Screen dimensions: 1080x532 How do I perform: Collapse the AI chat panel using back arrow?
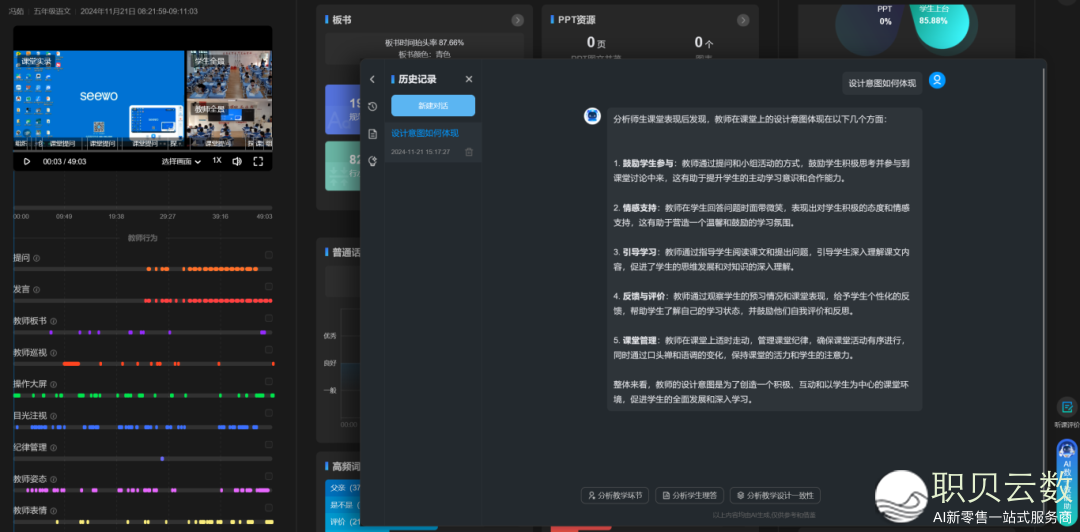click(x=373, y=79)
